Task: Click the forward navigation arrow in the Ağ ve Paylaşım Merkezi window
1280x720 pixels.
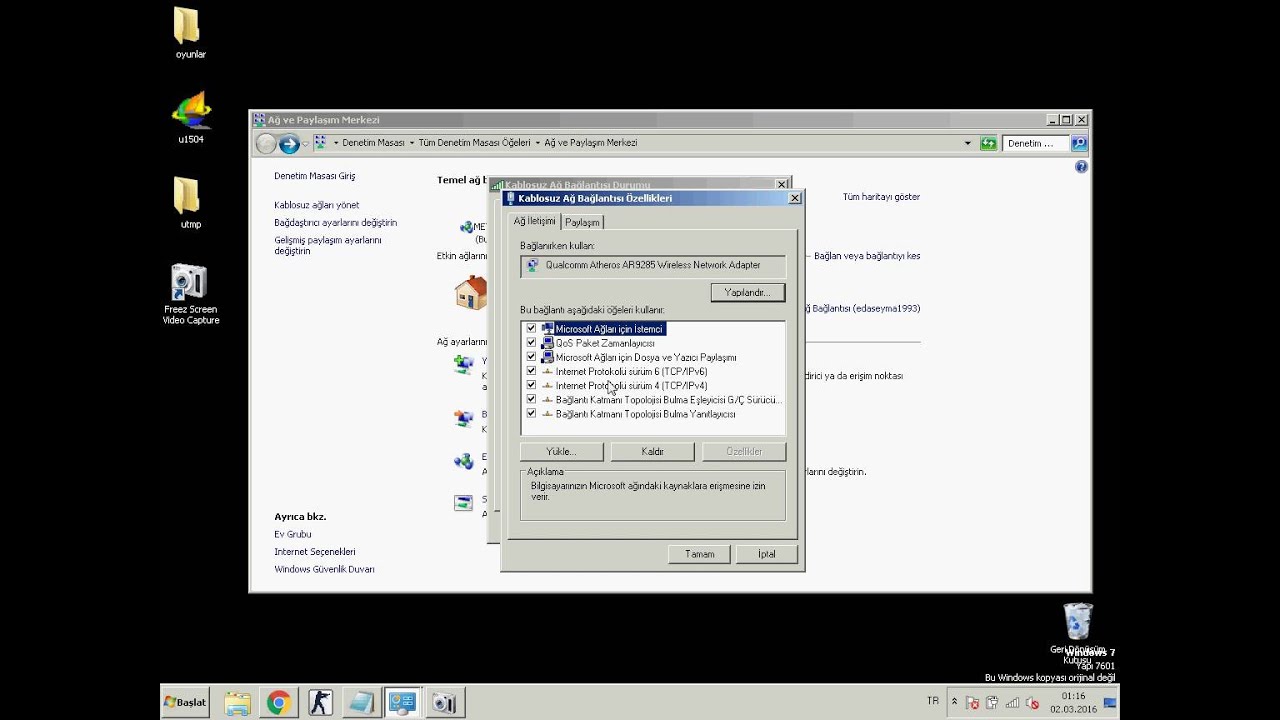Action: pos(289,144)
